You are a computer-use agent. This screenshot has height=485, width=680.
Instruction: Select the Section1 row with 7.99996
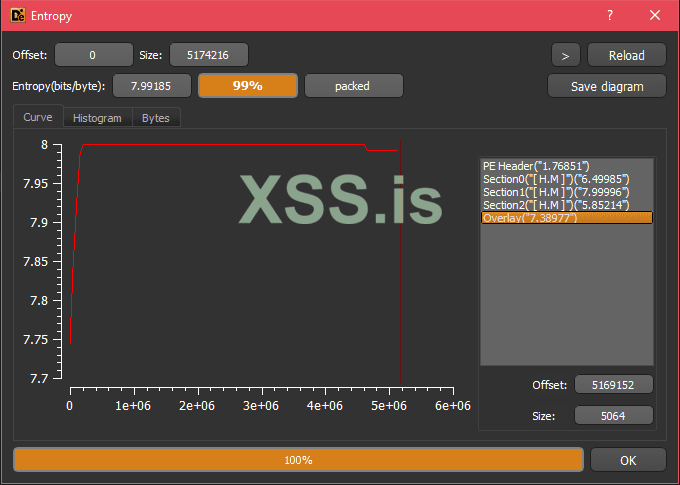(567, 192)
